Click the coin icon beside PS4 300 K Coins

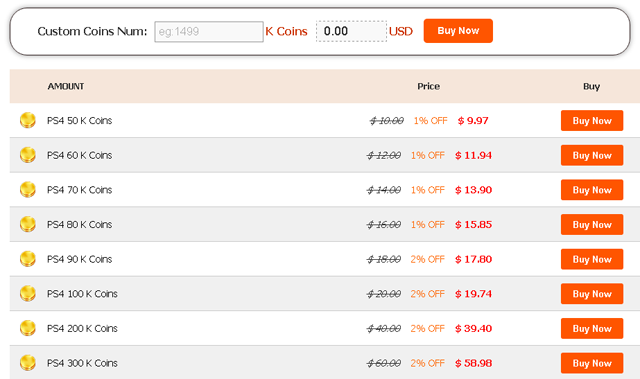[28, 363]
